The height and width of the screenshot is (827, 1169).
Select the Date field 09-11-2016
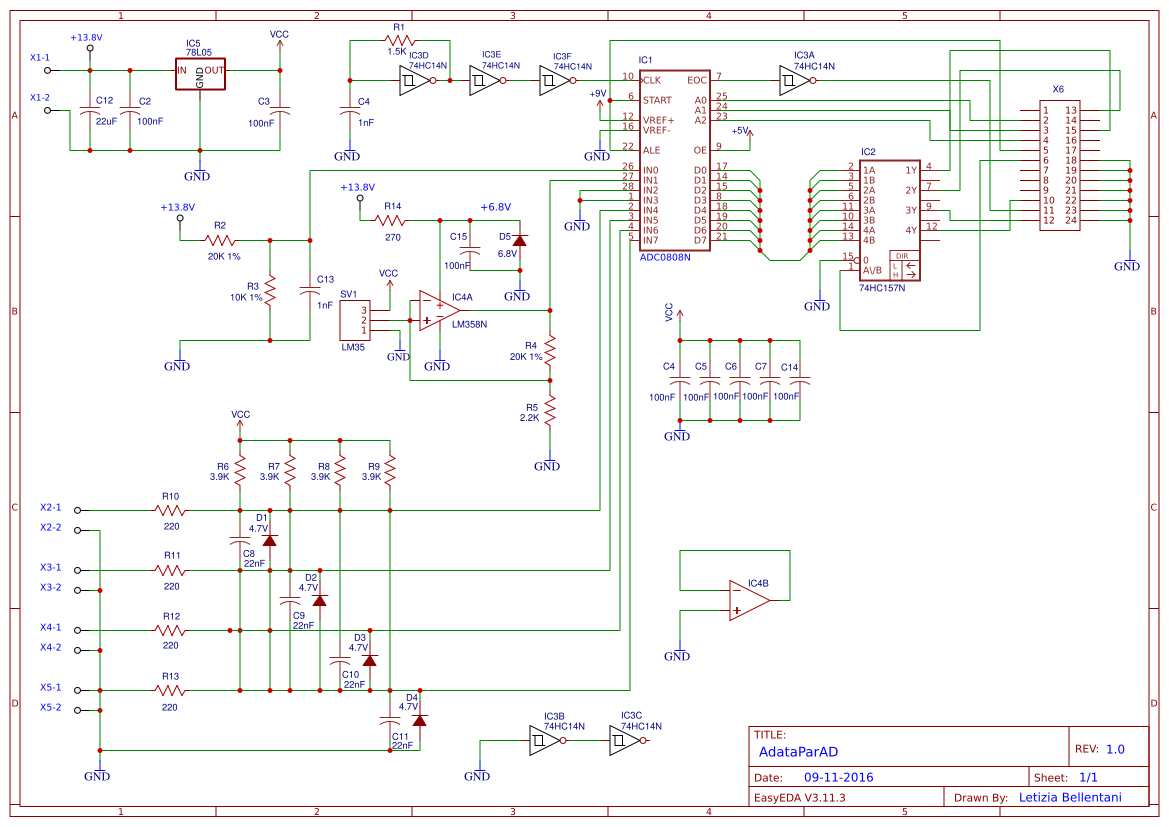pyautogui.click(x=841, y=776)
